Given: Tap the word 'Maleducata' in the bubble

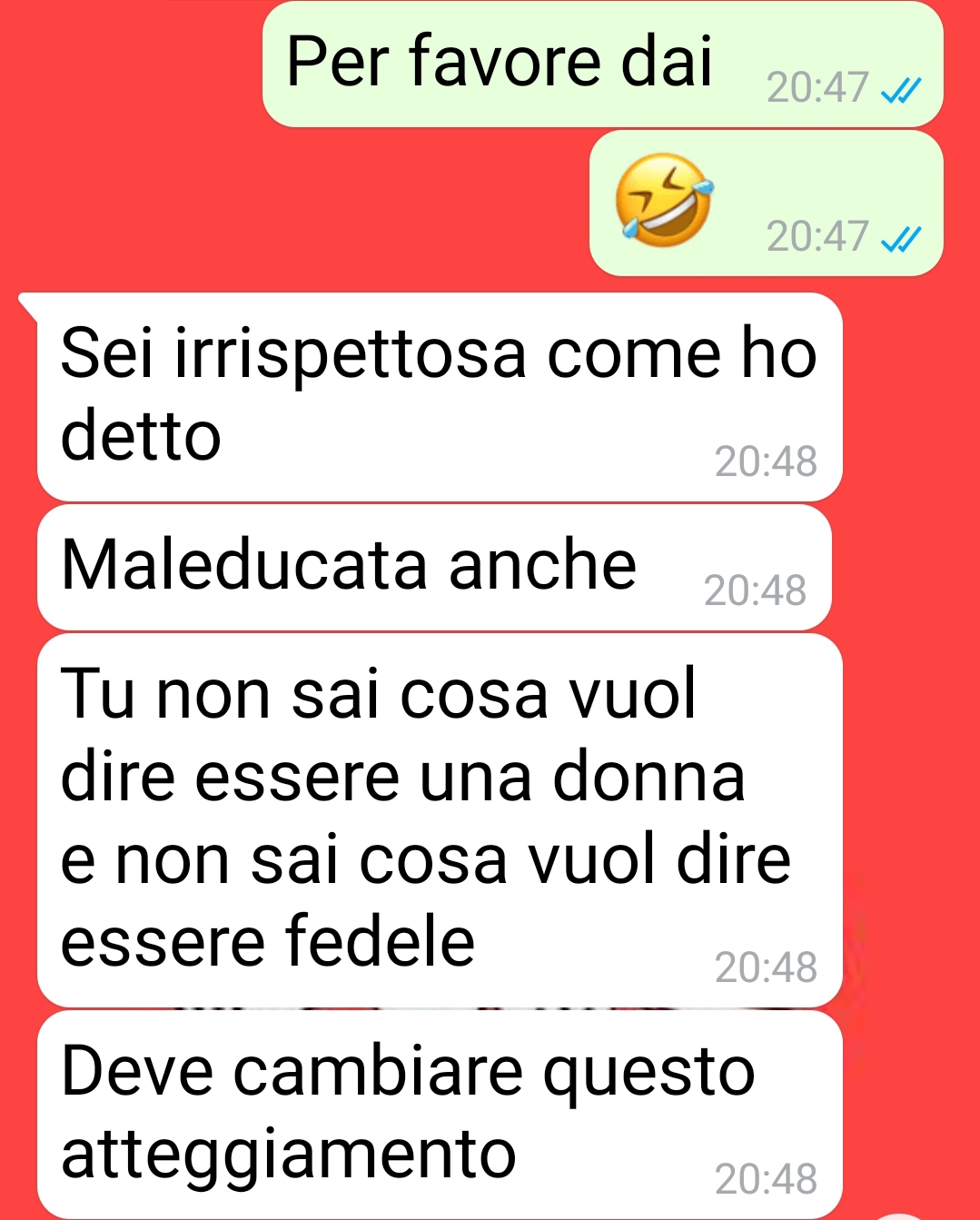Looking at the screenshot, I should tap(243, 565).
